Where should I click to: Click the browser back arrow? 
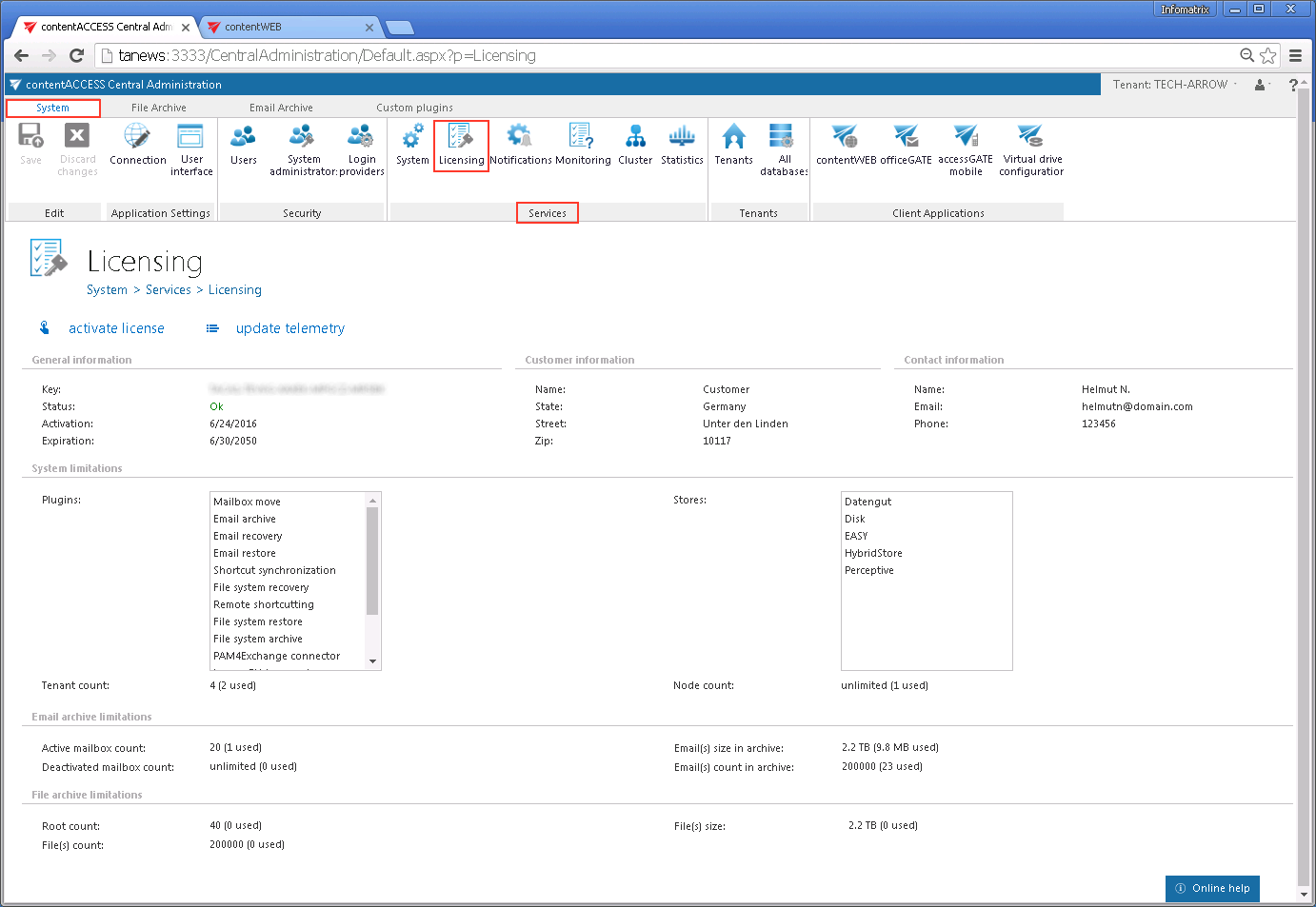point(22,55)
